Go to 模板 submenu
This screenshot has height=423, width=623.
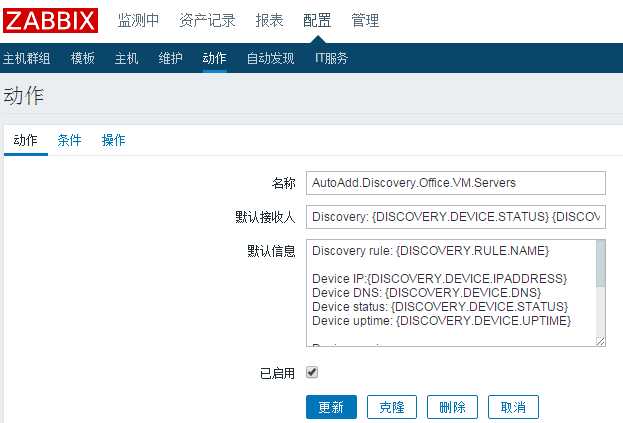(83, 58)
